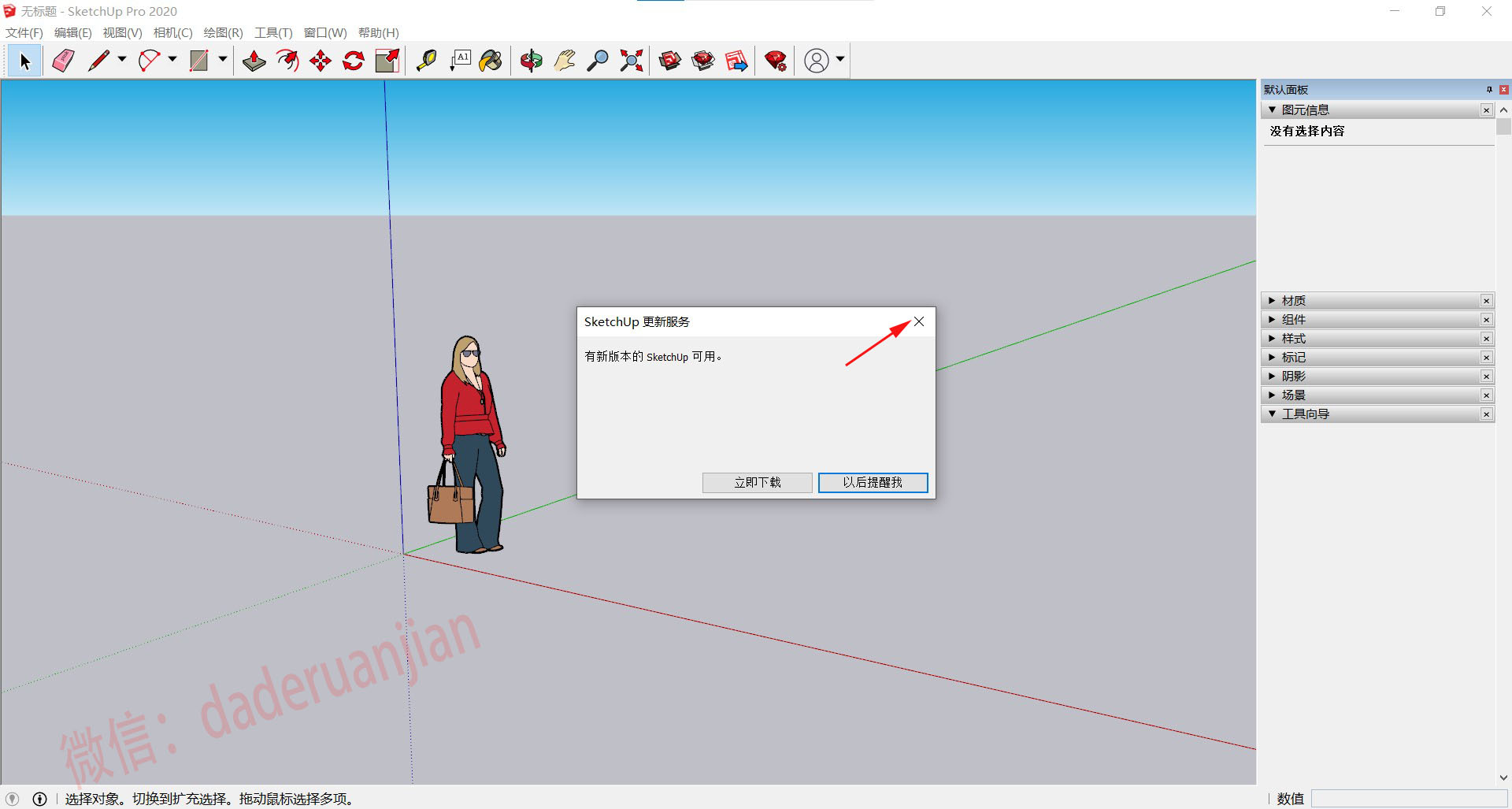Screen dimensions: 1512x809
Task: Click the 以后提醒我 button
Action: (x=873, y=483)
